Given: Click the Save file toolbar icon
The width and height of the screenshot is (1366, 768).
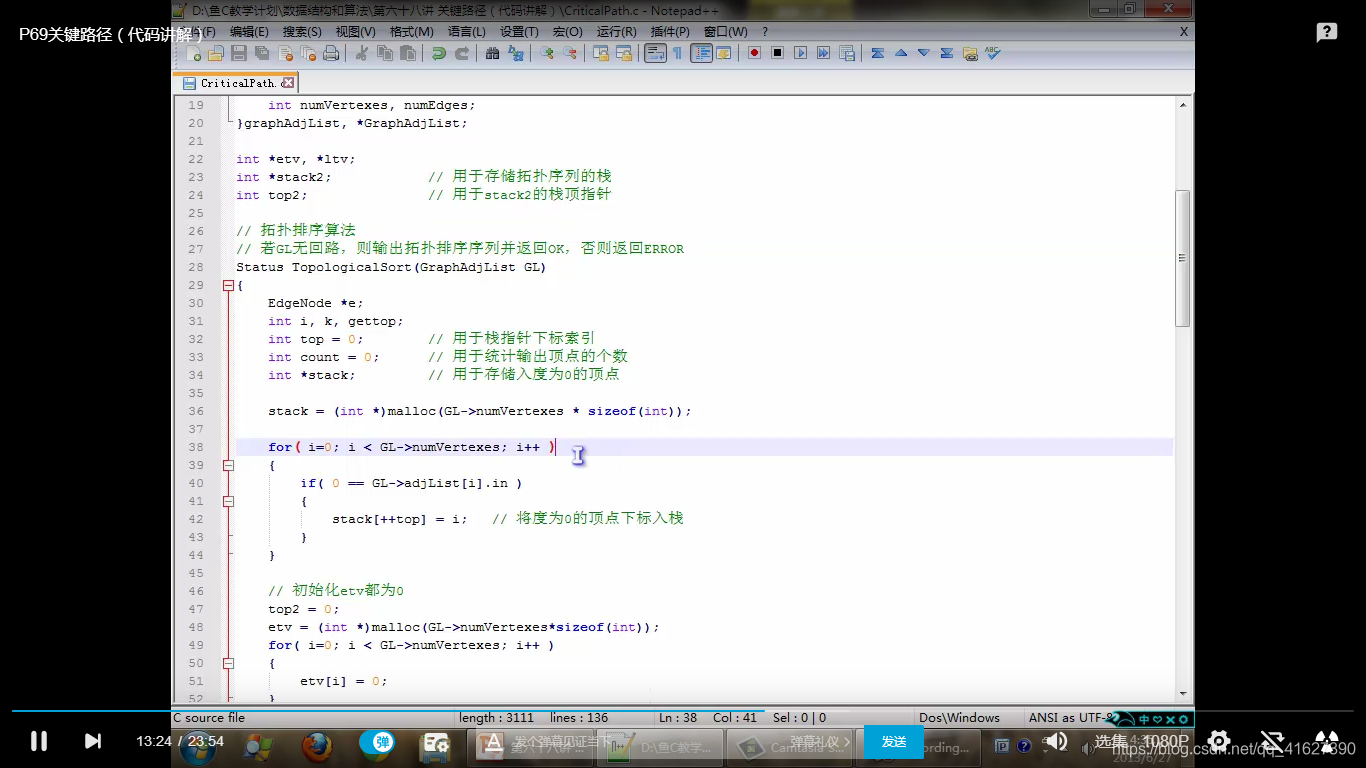Looking at the screenshot, I should (x=239, y=53).
